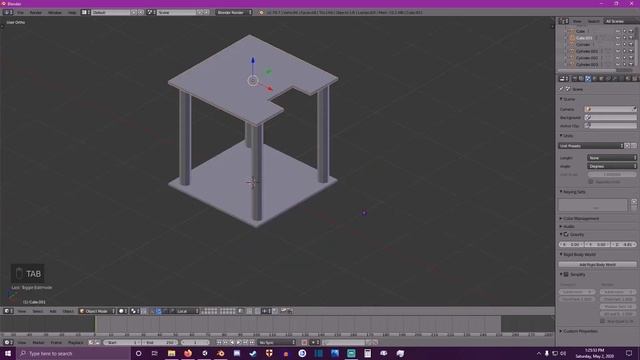Click the Outliner editor type icon
This screenshot has width=640, height=360.
point(564,21)
